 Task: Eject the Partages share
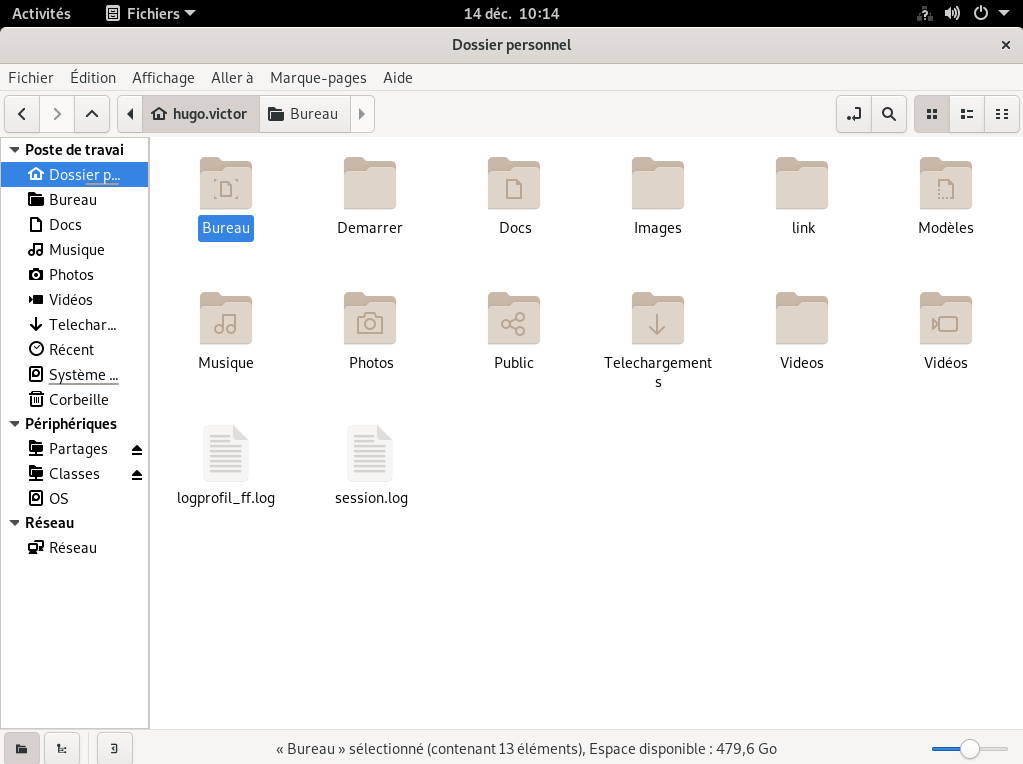coord(136,450)
